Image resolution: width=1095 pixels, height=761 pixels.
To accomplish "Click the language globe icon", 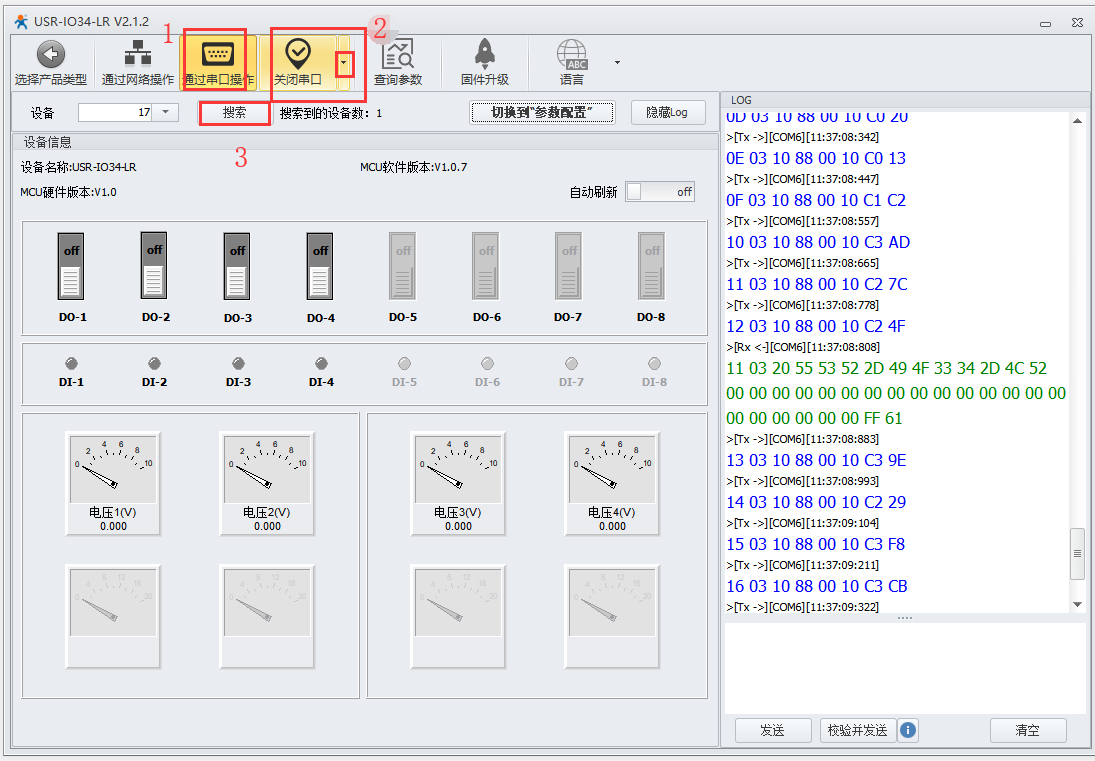I will (572, 54).
